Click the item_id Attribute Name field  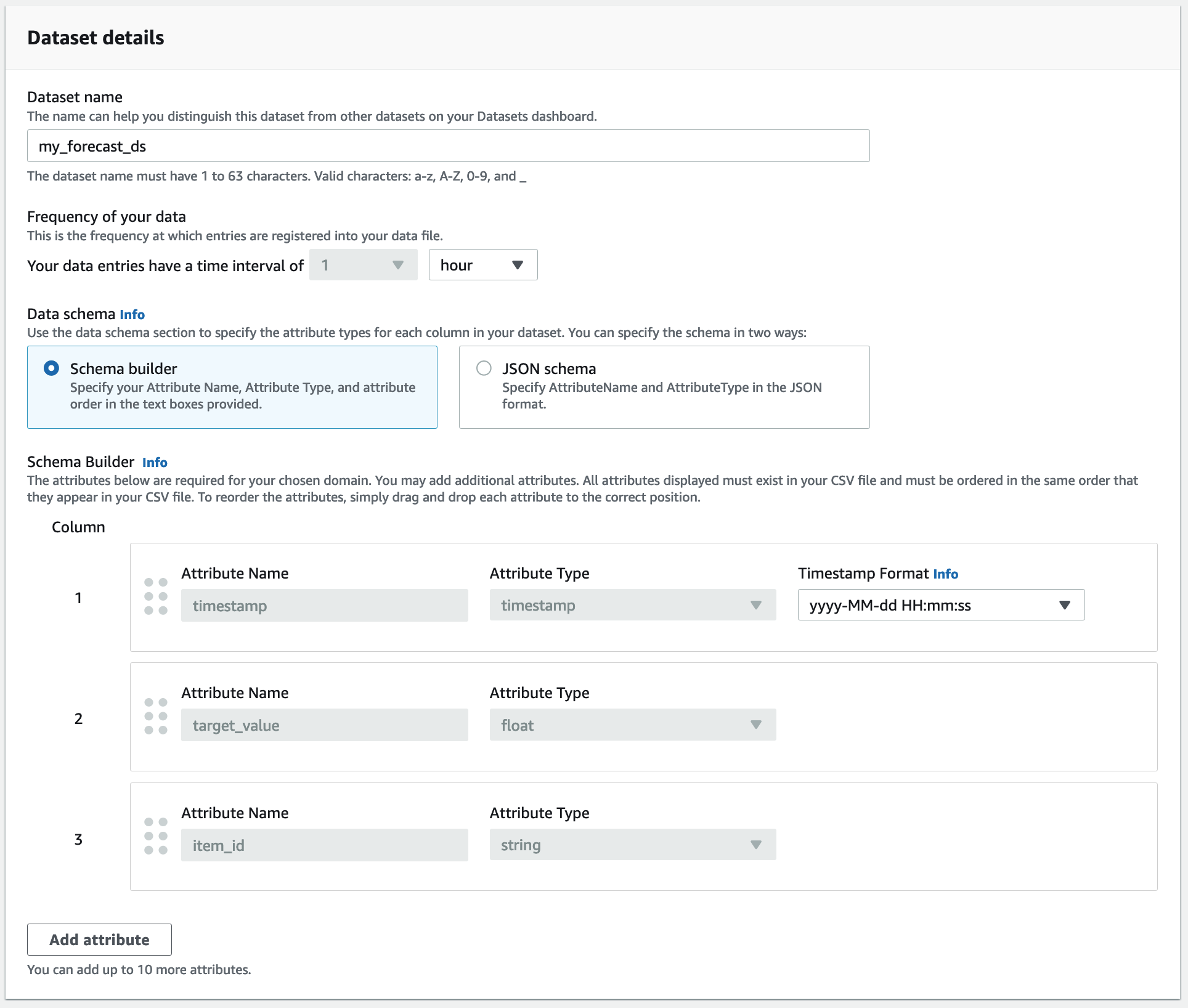325,845
